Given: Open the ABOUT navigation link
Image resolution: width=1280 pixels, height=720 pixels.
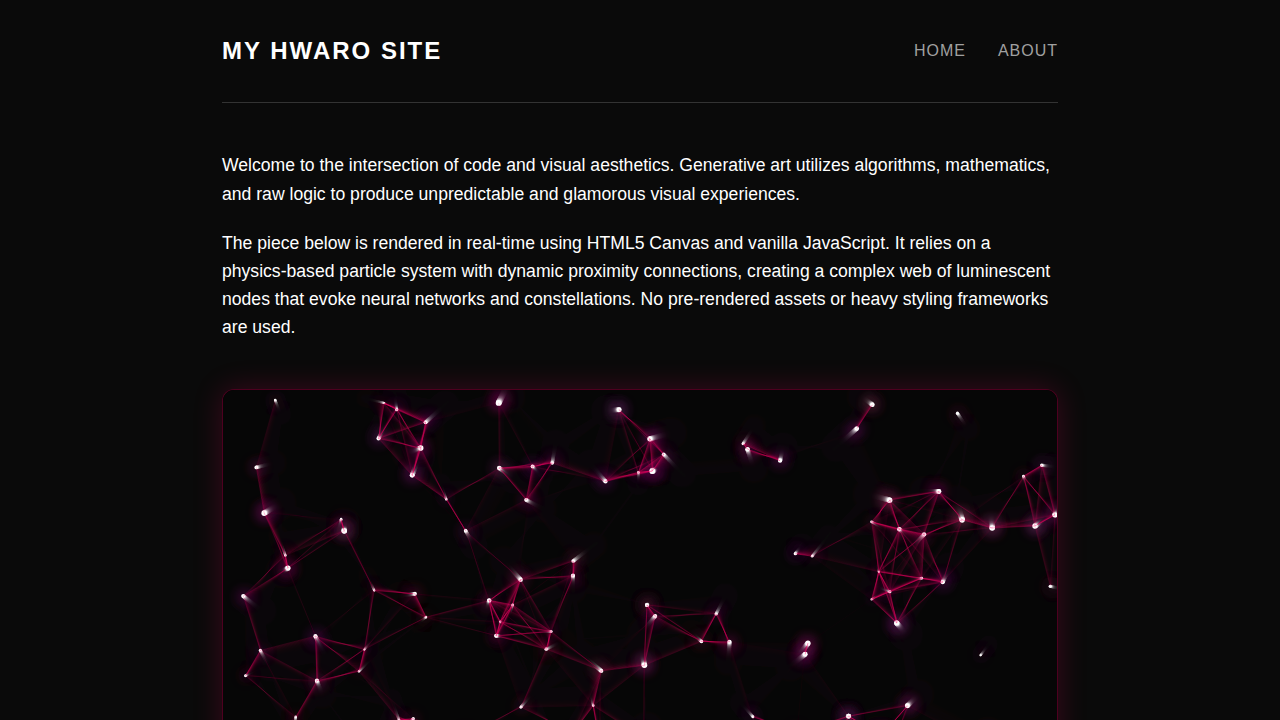Looking at the screenshot, I should [x=1027, y=50].
